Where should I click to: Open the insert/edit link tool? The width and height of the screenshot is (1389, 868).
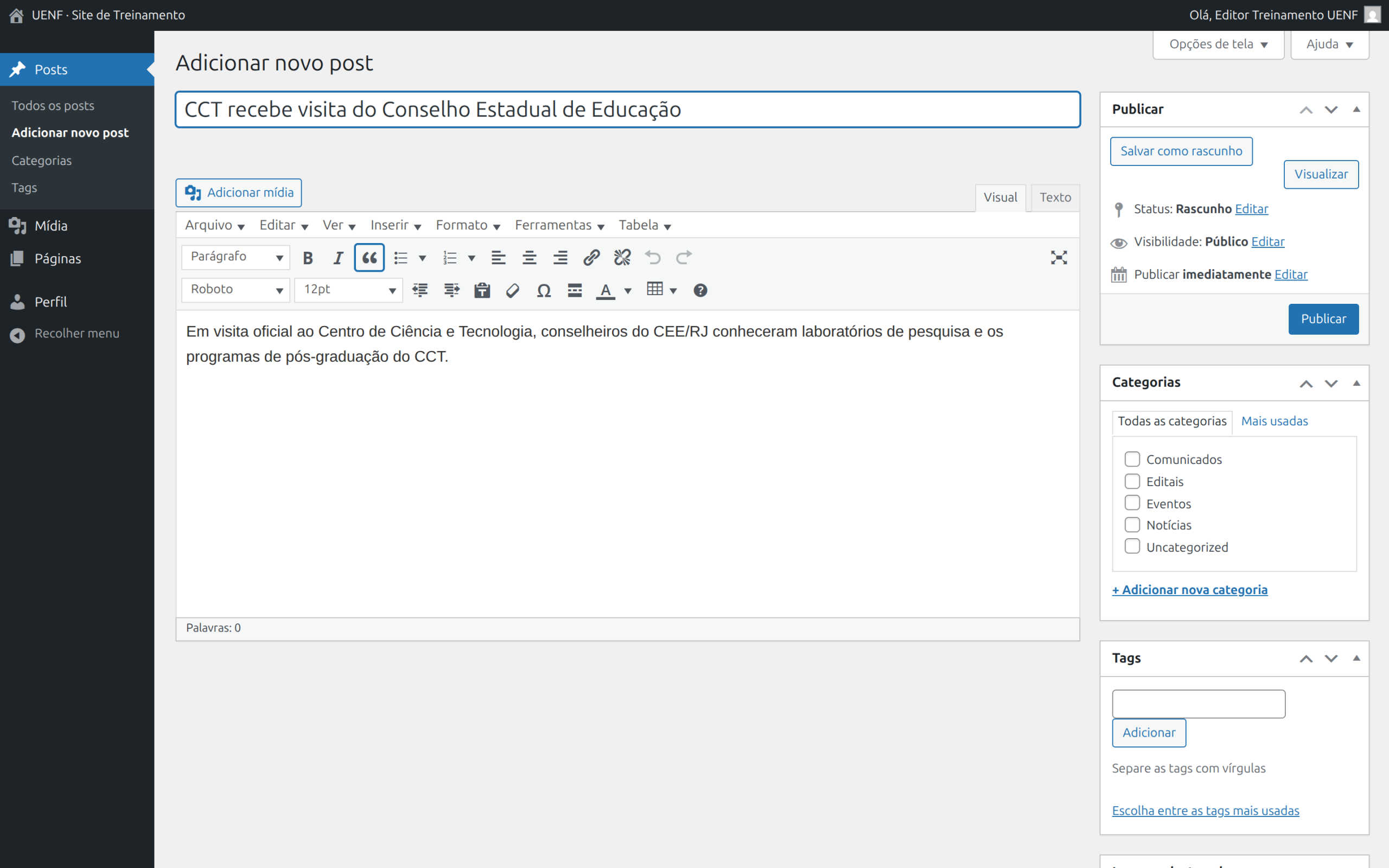591,258
